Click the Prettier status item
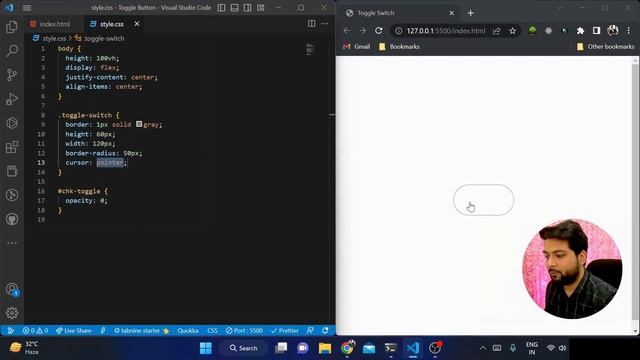 tap(284, 331)
